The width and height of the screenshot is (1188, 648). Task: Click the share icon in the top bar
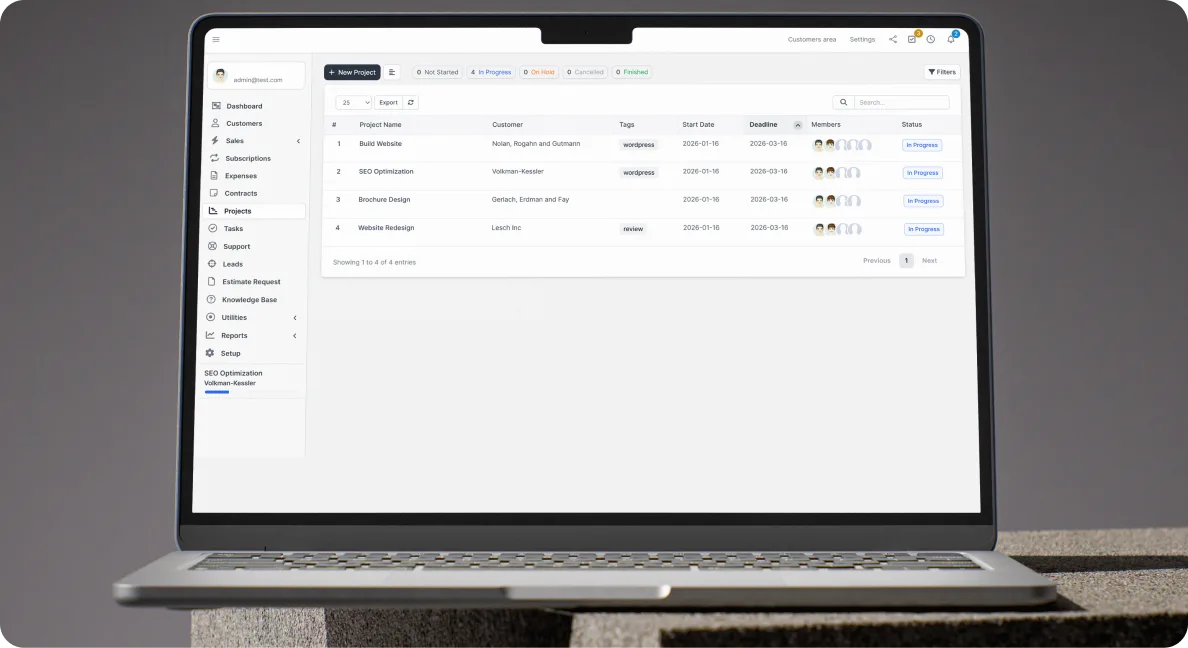[x=893, y=39]
